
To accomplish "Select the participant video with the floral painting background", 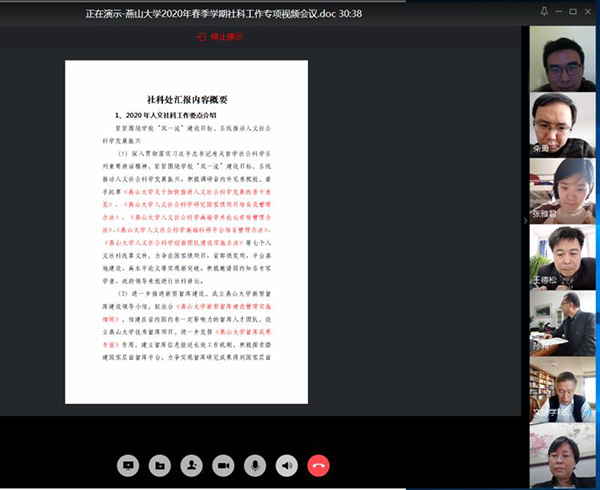I will 562,456.
